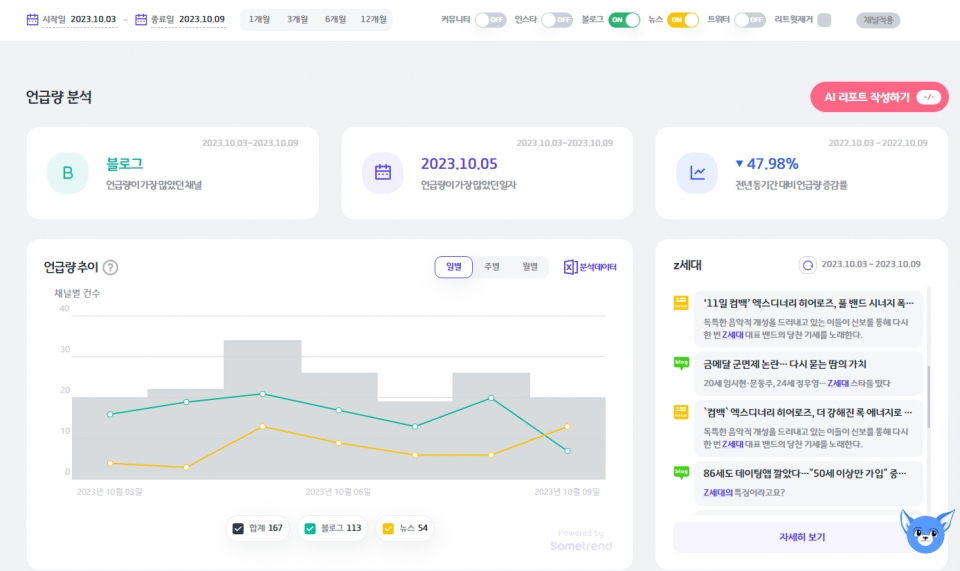This screenshot has height=571, width=960.
Task: Turn off the 뉴스 channel switch
Action: click(683, 20)
